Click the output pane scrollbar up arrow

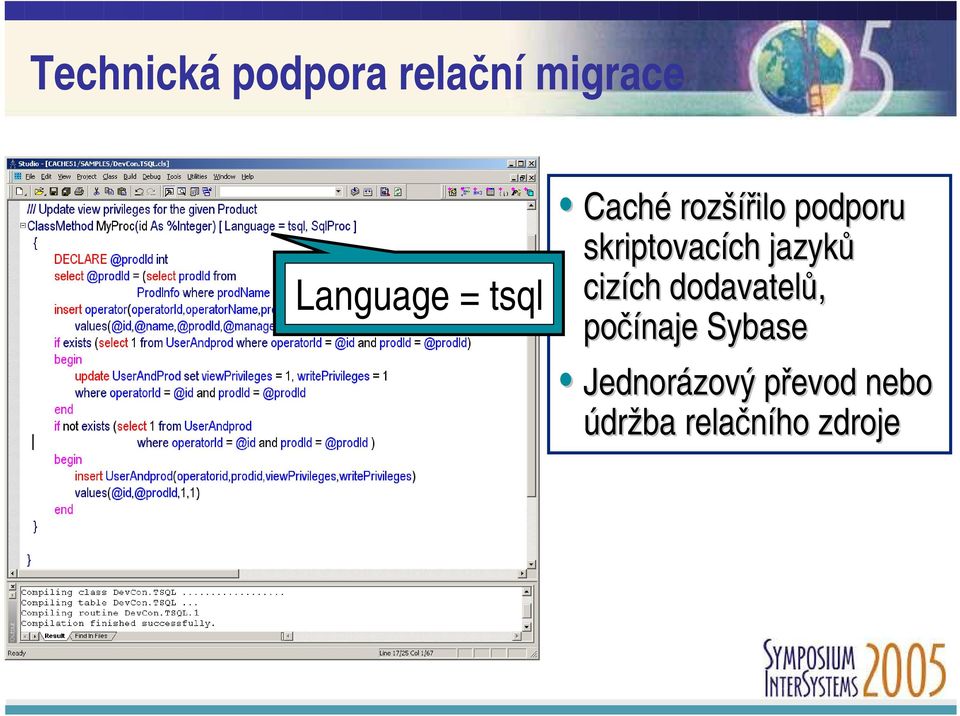click(527, 591)
